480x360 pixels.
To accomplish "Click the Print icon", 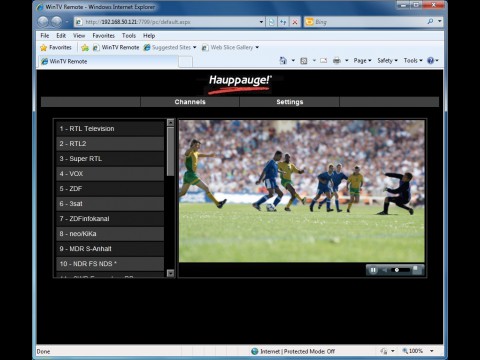I will (337, 61).
